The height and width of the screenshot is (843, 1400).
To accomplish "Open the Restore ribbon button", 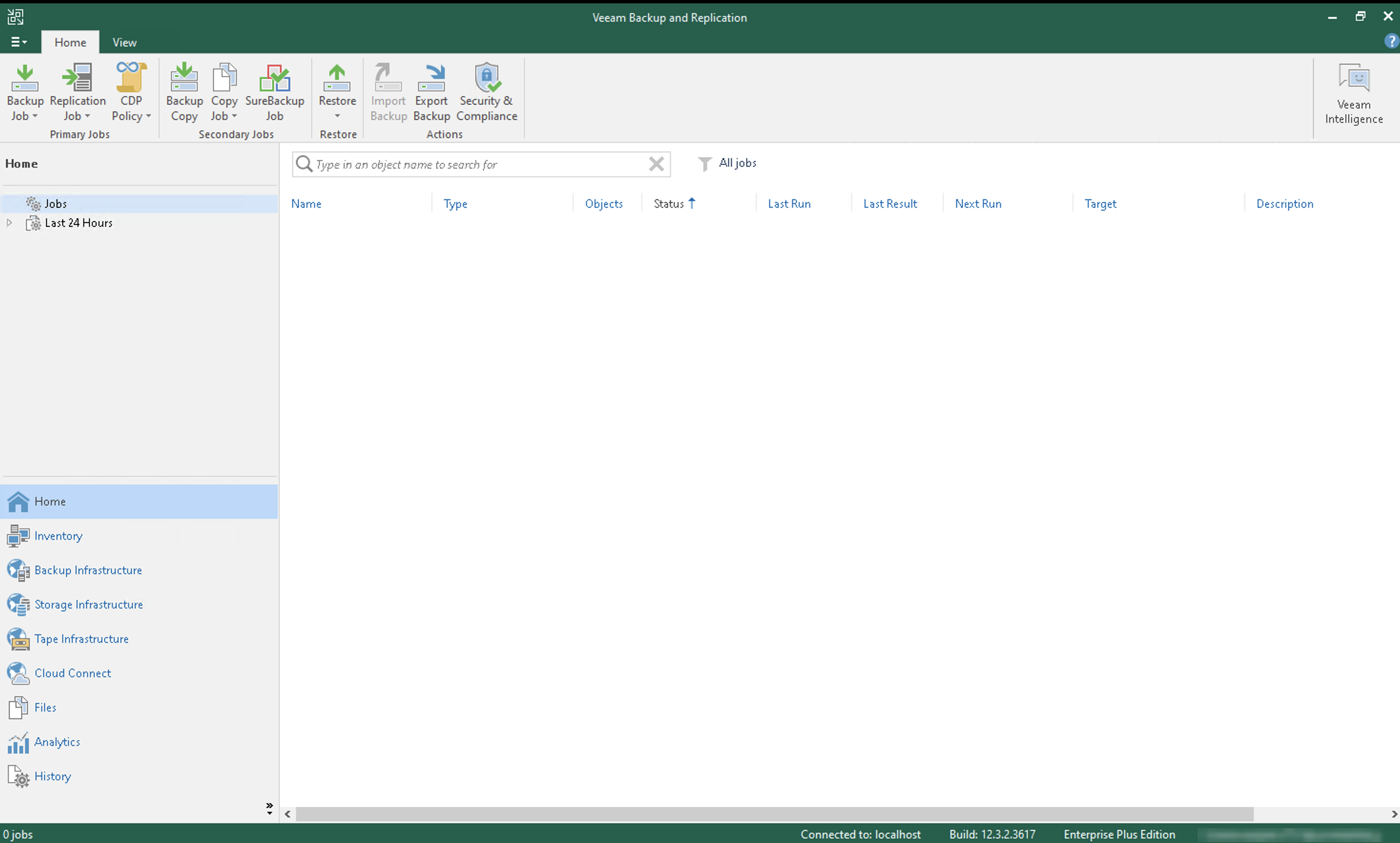I will (337, 92).
